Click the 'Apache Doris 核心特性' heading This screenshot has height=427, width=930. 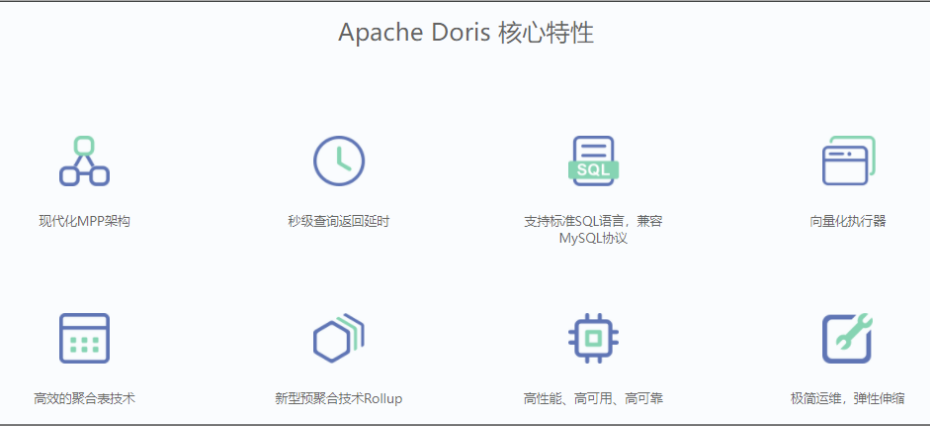click(x=466, y=33)
